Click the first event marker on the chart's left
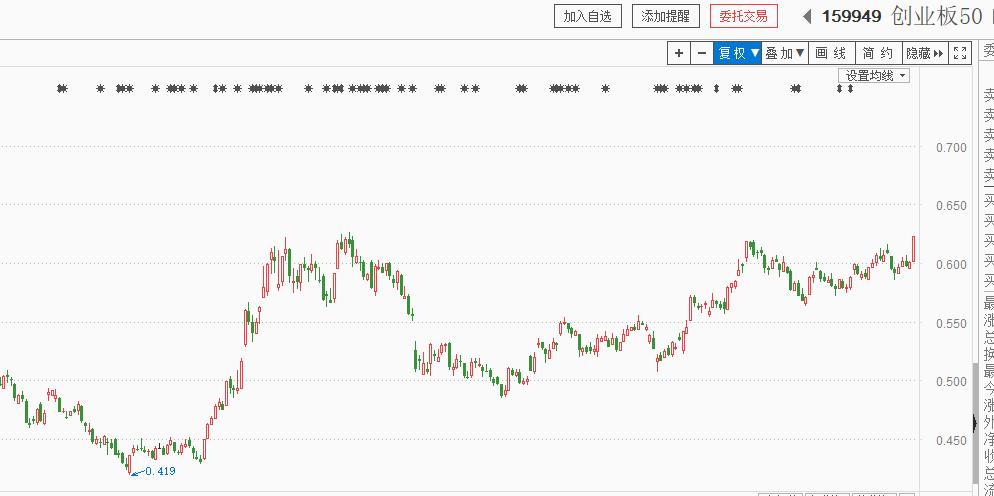 pyautogui.click(x=62, y=89)
